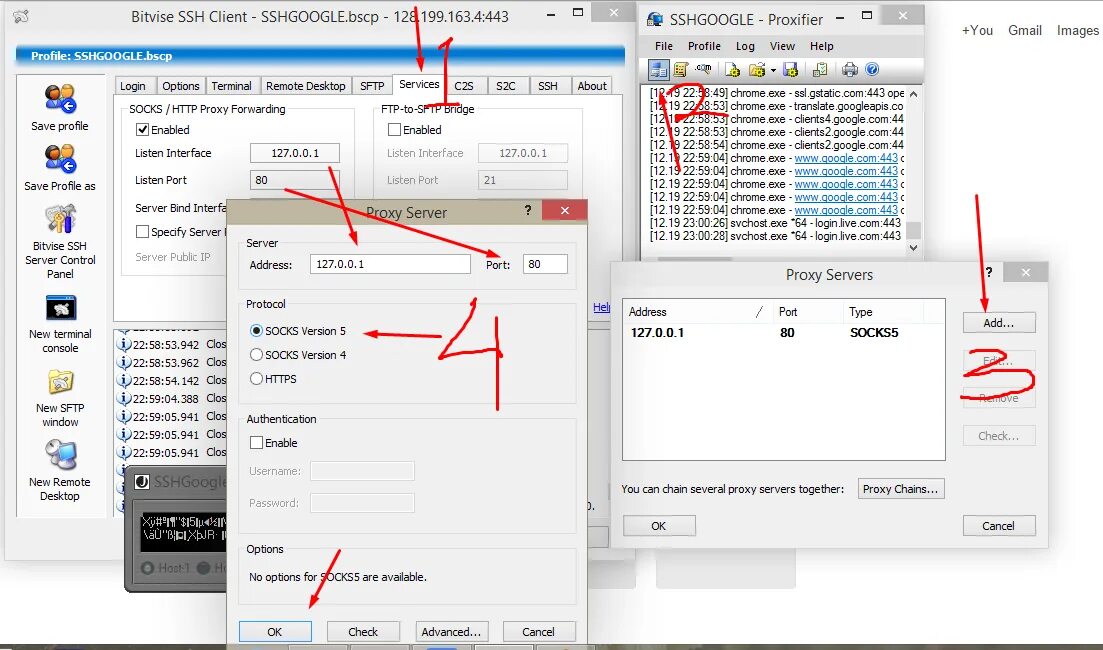Switch to the Login tab in Bitvise

(133, 86)
